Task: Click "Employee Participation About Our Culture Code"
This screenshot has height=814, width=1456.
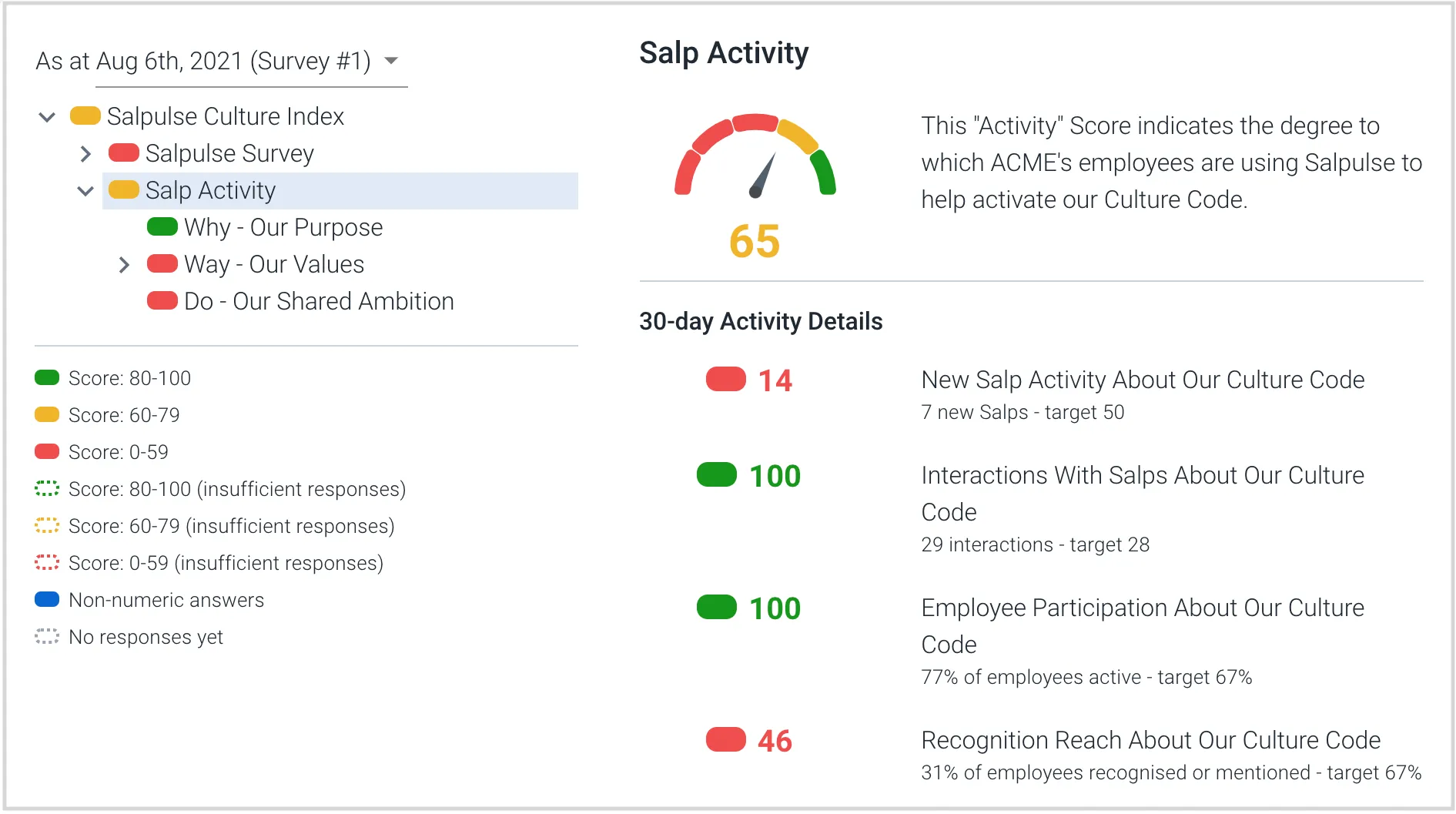Action: tap(1143, 626)
